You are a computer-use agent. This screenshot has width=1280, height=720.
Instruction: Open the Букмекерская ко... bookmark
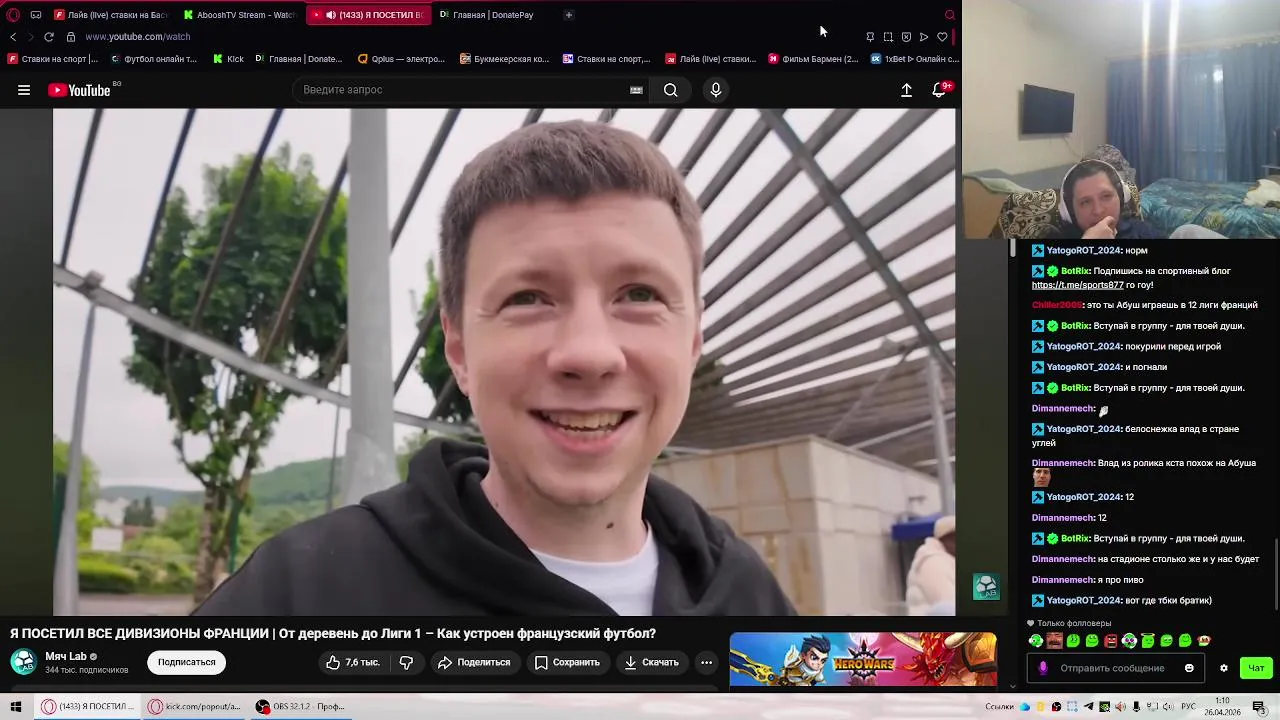click(505, 59)
